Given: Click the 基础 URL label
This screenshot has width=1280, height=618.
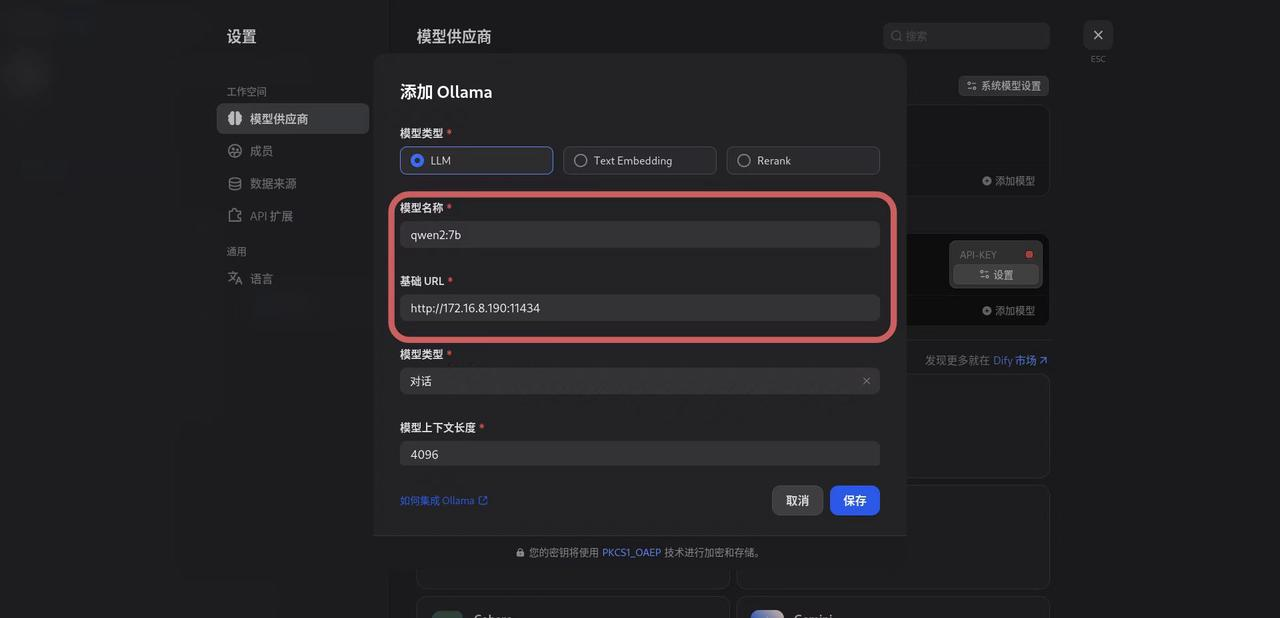Looking at the screenshot, I should click(x=422, y=281).
